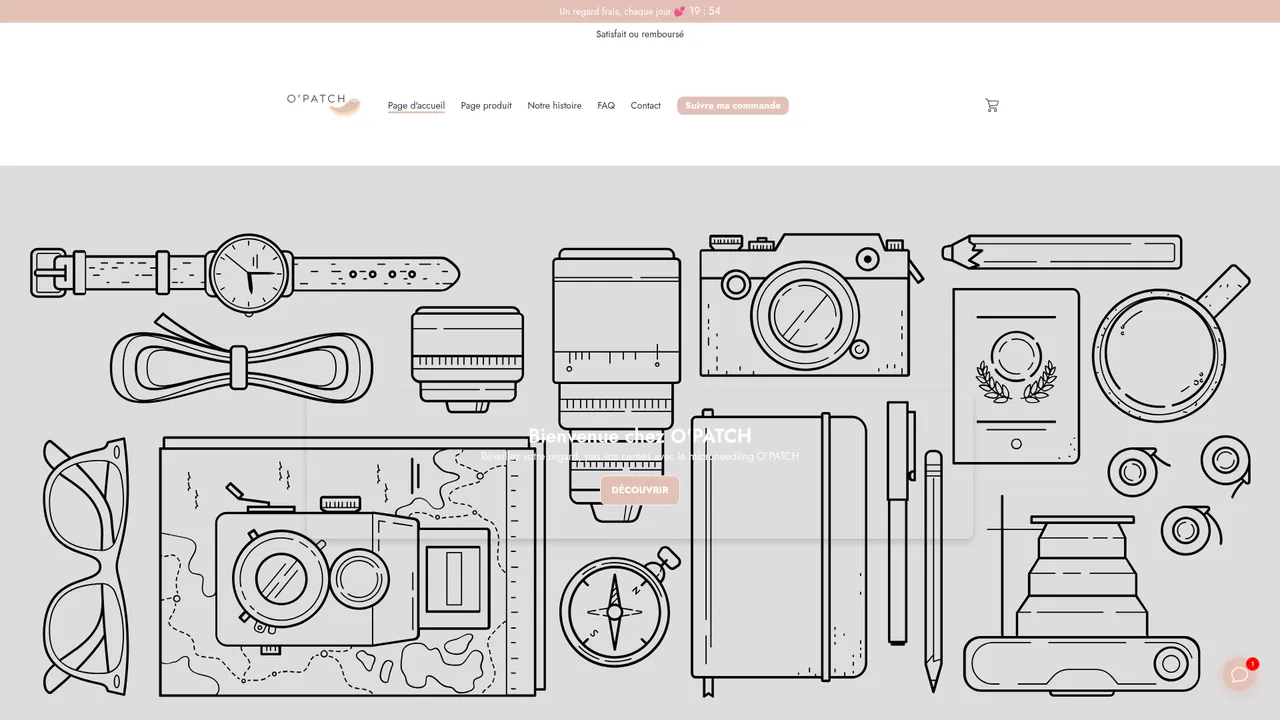
Task: Click the 'Bienvenue chez O'PATCH' heading
Action: click(x=640, y=435)
